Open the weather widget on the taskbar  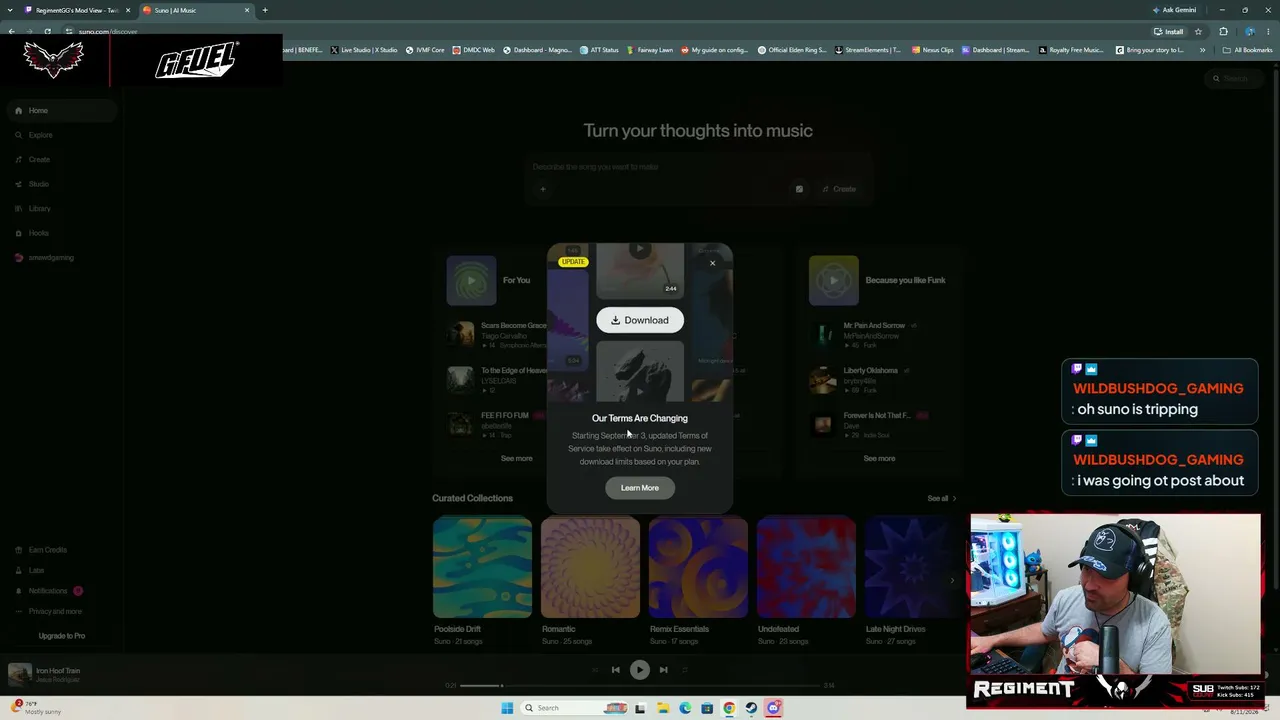(x=36, y=708)
